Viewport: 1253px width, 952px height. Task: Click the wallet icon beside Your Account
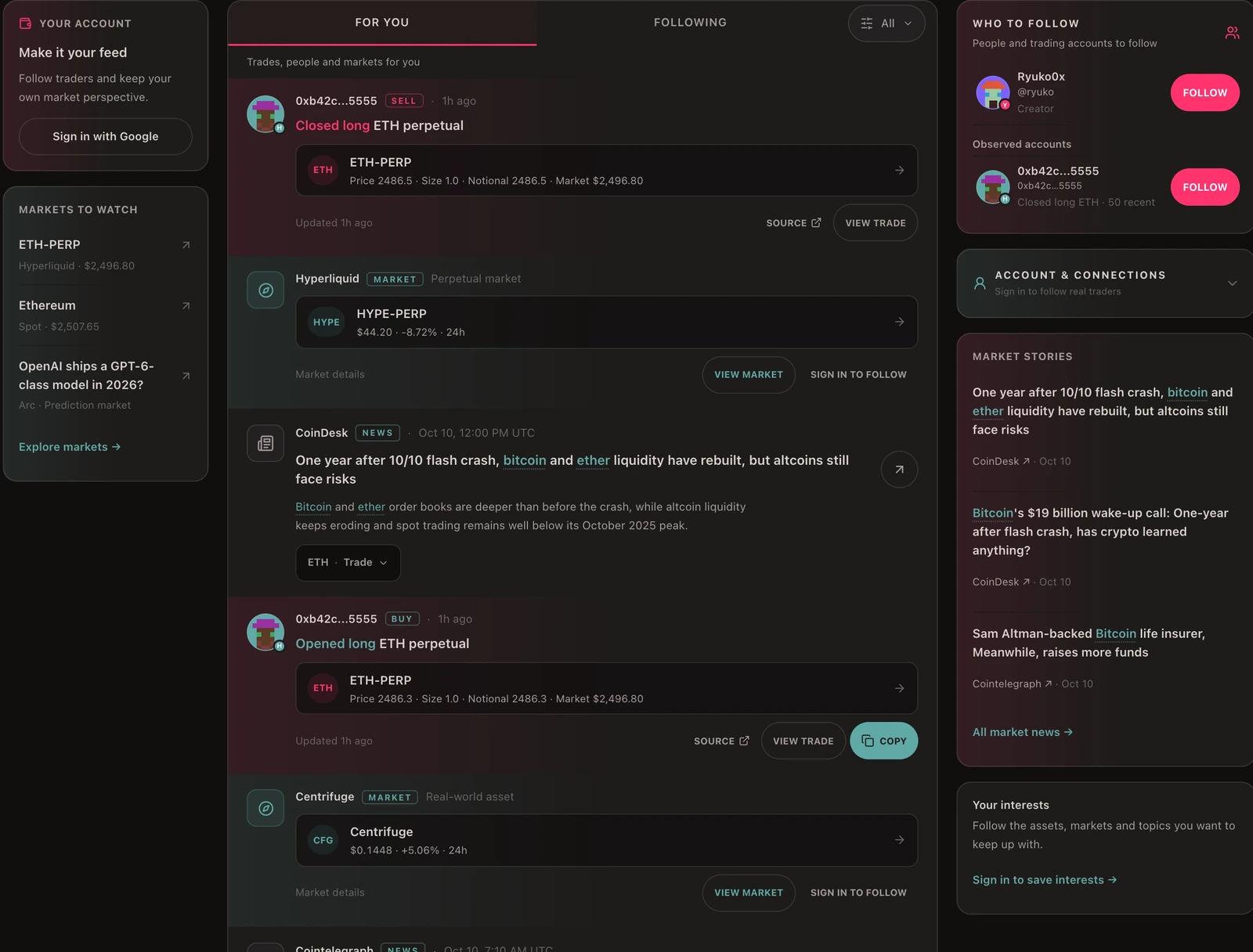pyautogui.click(x=25, y=23)
